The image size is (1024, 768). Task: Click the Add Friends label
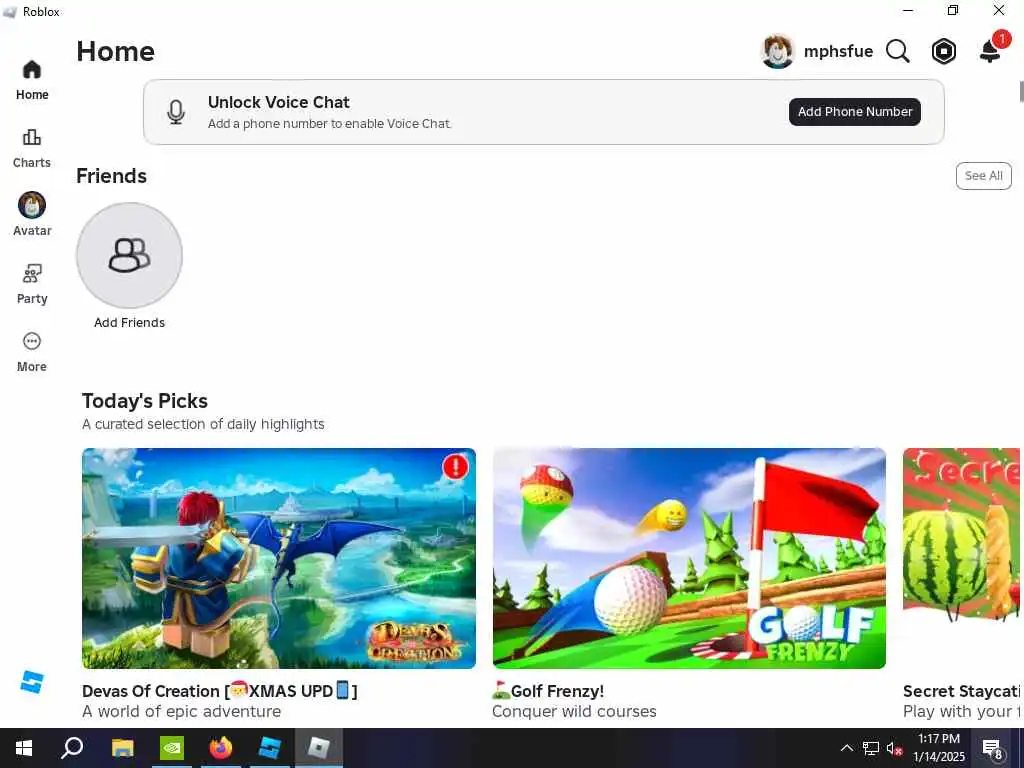[x=129, y=323]
